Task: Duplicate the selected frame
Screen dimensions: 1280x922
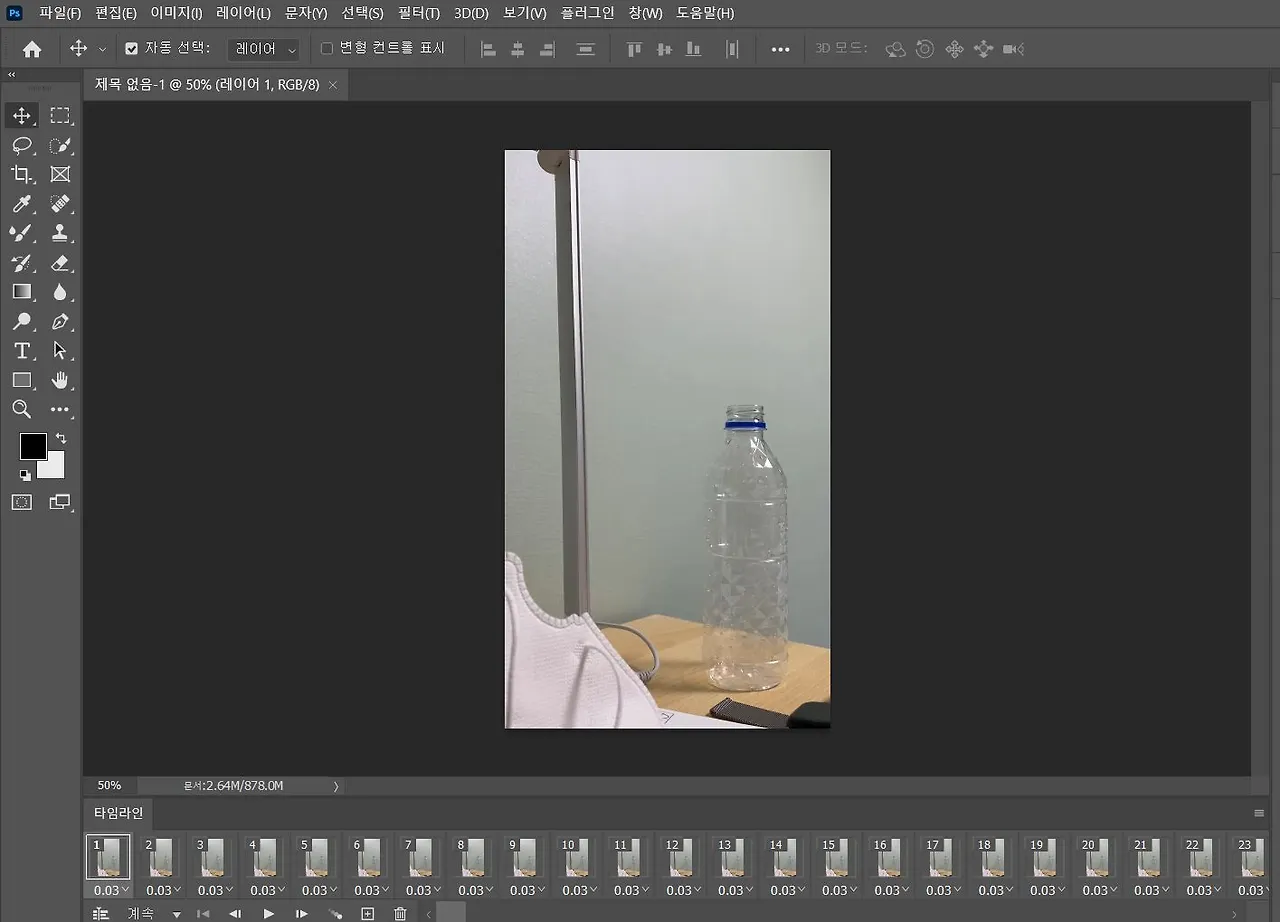Action: 367,914
